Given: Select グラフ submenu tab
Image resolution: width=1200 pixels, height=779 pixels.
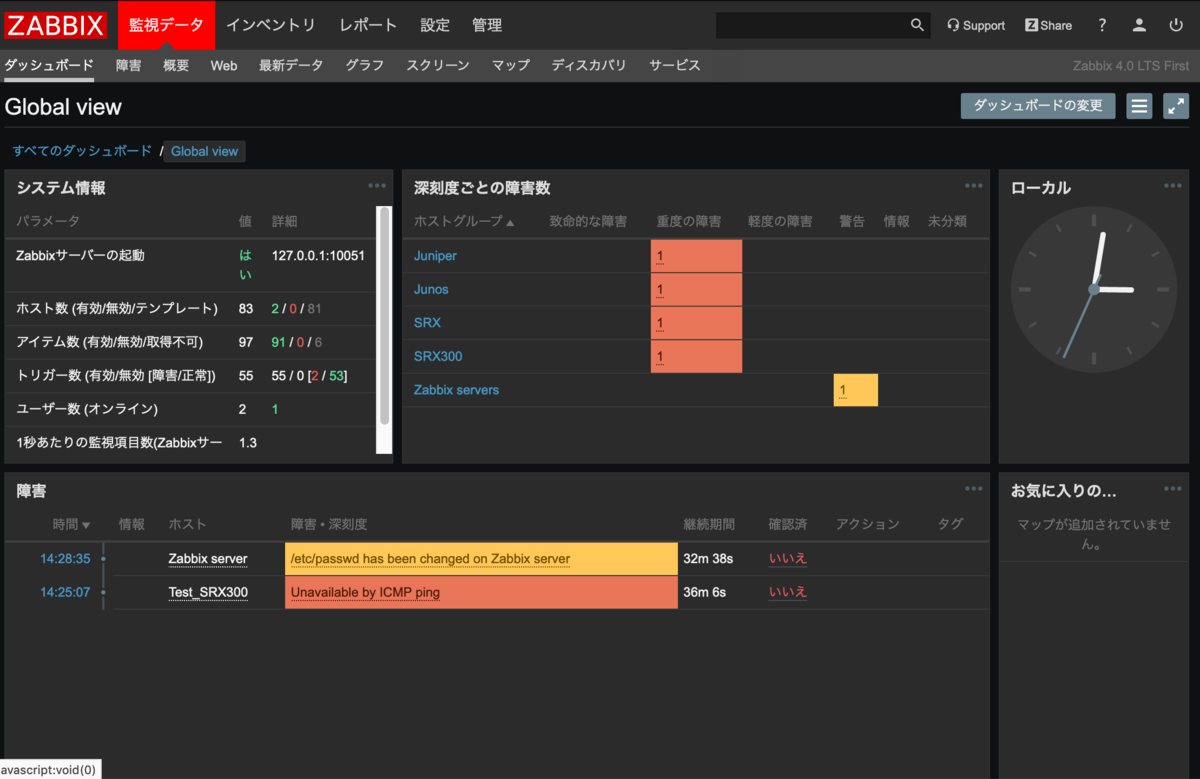Looking at the screenshot, I should (365, 65).
